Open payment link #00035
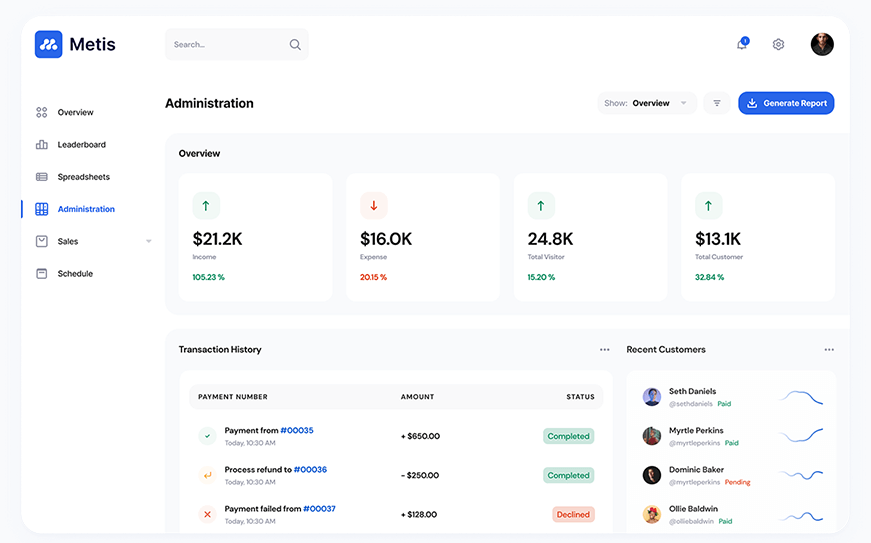 click(x=297, y=430)
